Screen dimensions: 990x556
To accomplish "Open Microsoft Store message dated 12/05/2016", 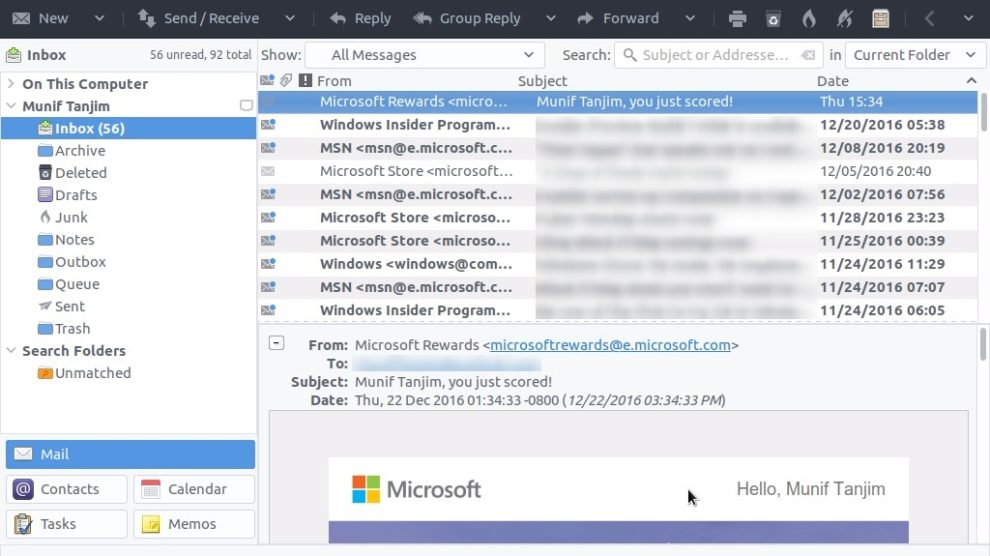I will (617, 171).
